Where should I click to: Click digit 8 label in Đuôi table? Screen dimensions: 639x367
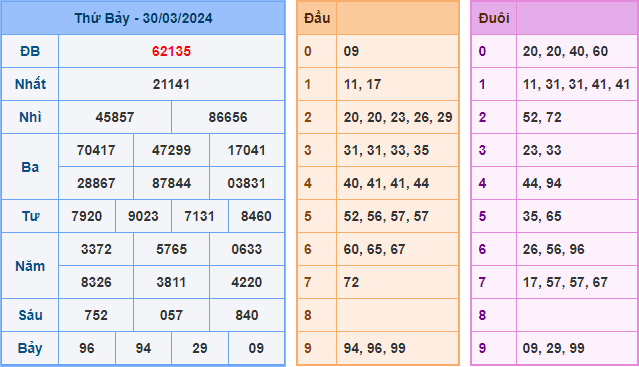(x=482, y=315)
